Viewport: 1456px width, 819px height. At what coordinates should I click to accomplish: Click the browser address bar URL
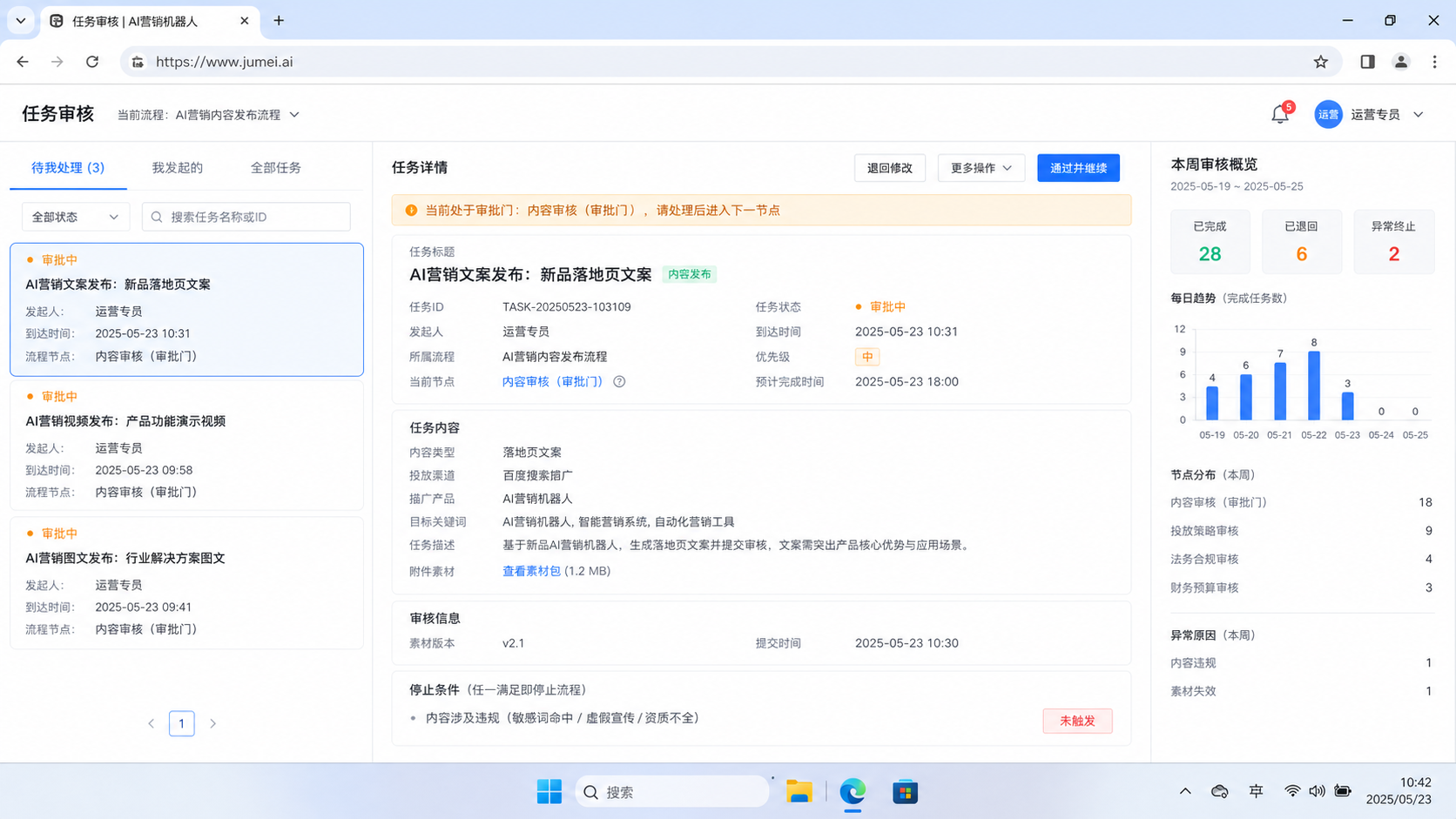(224, 62)
